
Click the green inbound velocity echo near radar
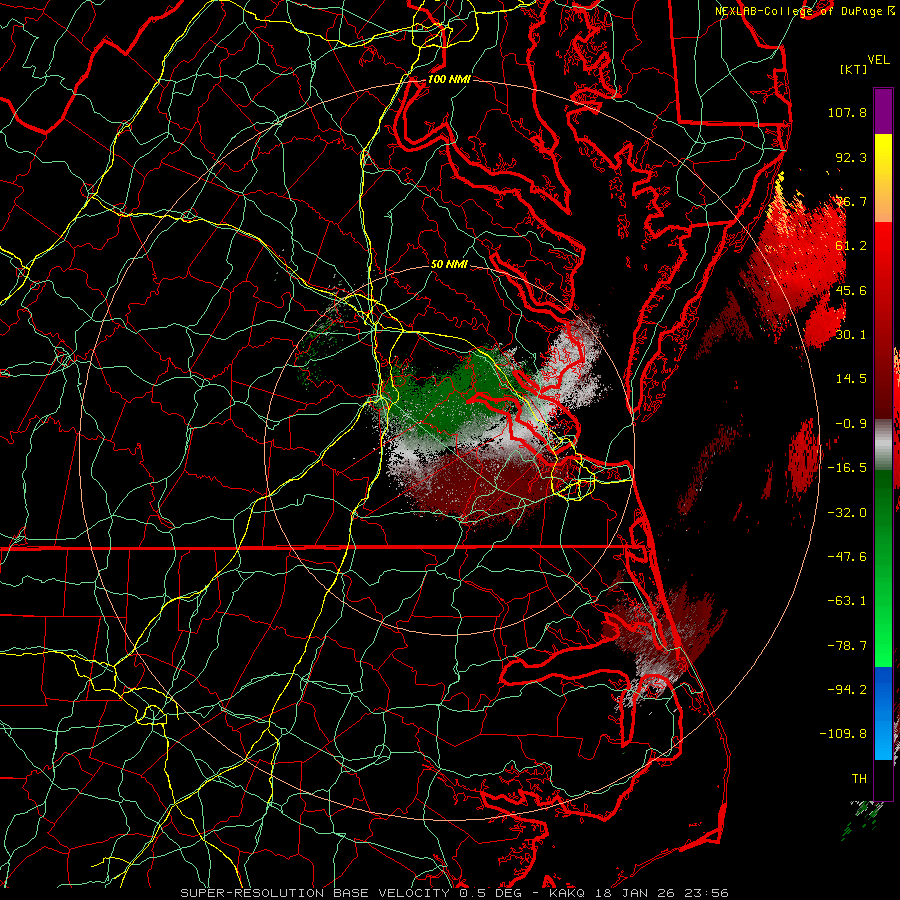[453, 402]
